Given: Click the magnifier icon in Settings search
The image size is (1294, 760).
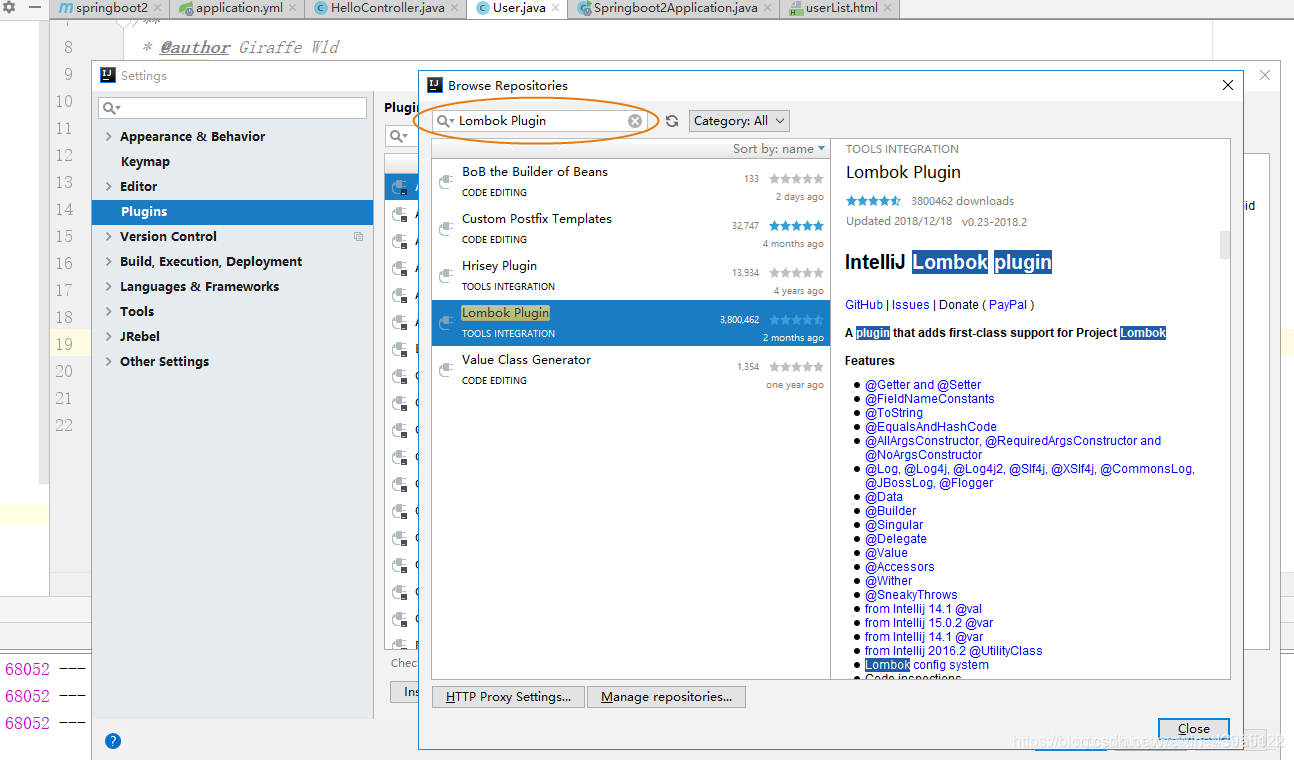Looking at the screenshot, I should pyautogui.click(x=111, y=108).
